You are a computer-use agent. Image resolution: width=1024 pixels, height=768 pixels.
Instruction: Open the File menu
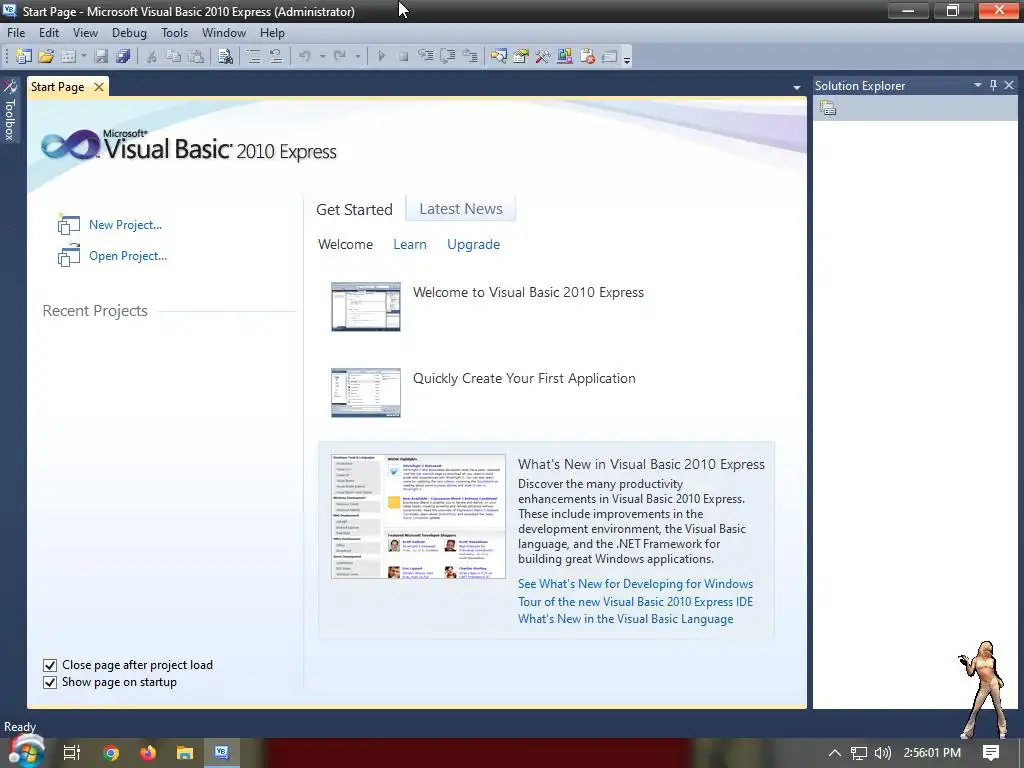tap(16, 33)
